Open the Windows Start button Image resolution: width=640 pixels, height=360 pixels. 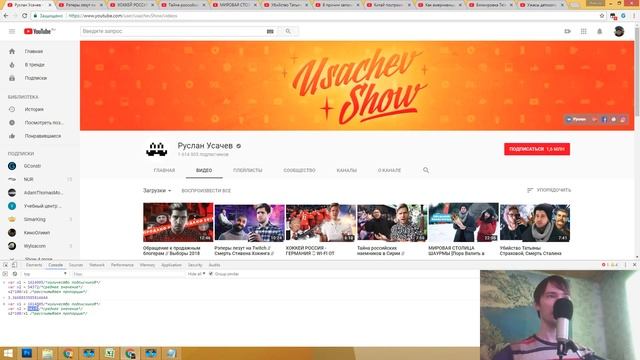pyautogui.click(x=8, y=353)
